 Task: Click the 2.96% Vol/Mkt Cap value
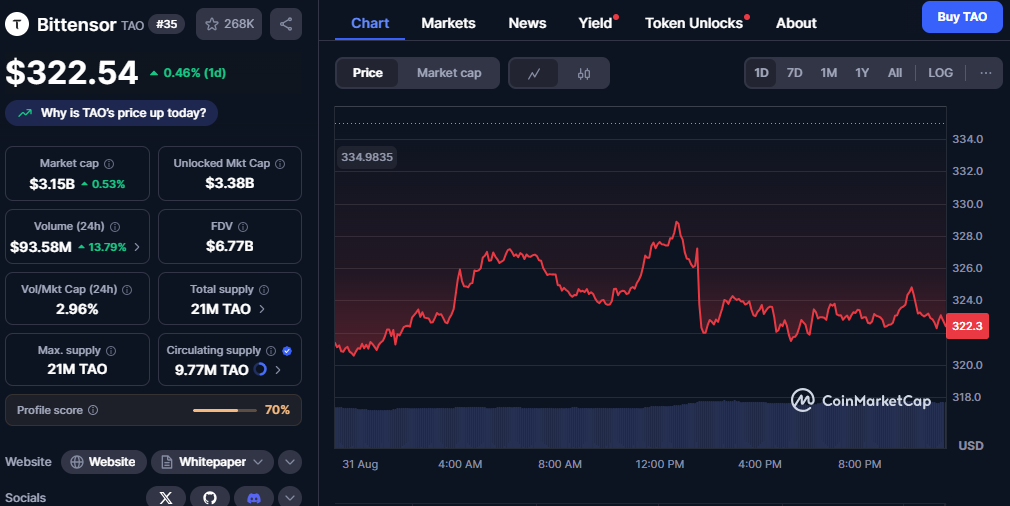pos(77,309)
